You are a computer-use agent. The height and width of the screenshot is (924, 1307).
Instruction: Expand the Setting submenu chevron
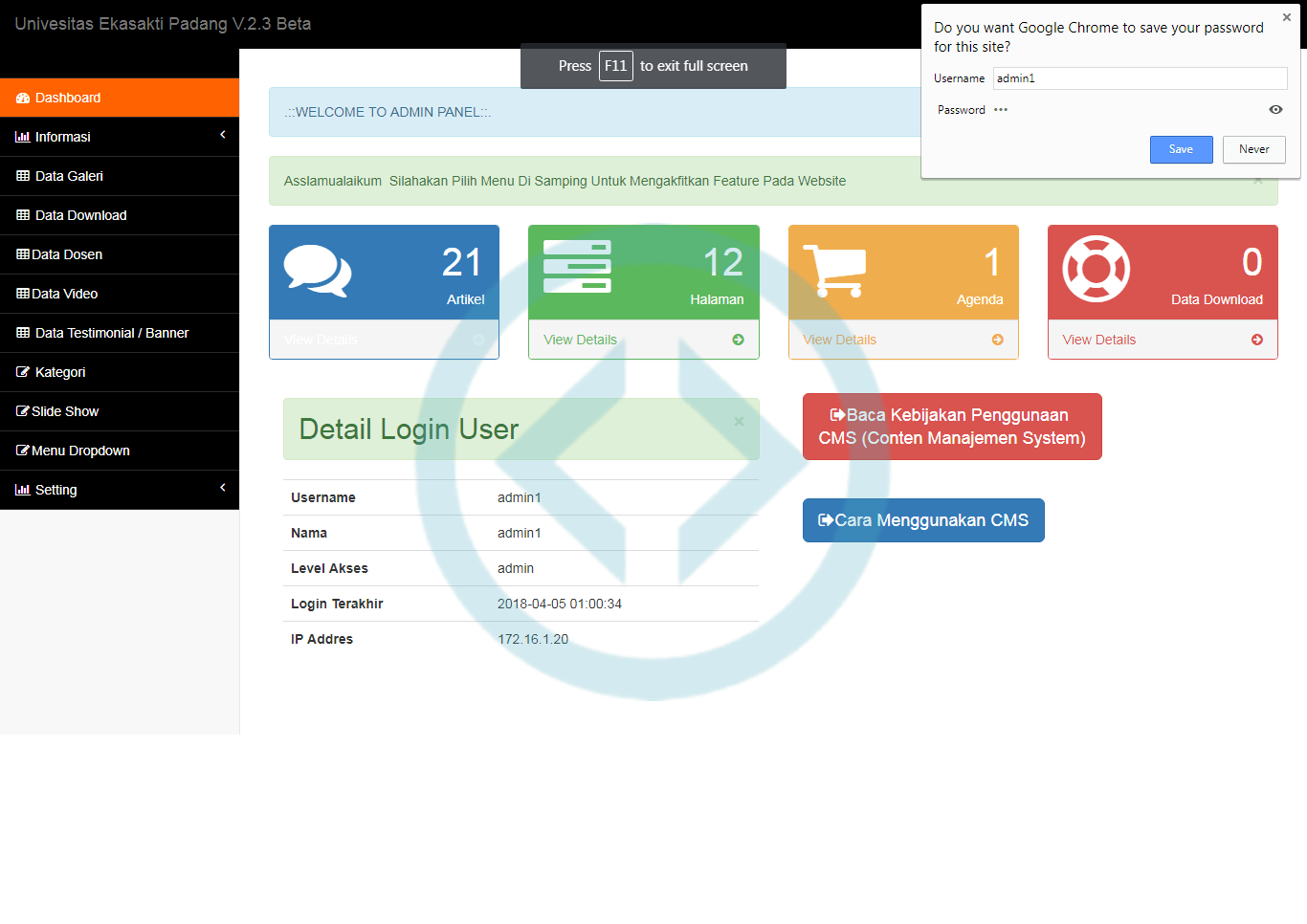pos(221,490)
